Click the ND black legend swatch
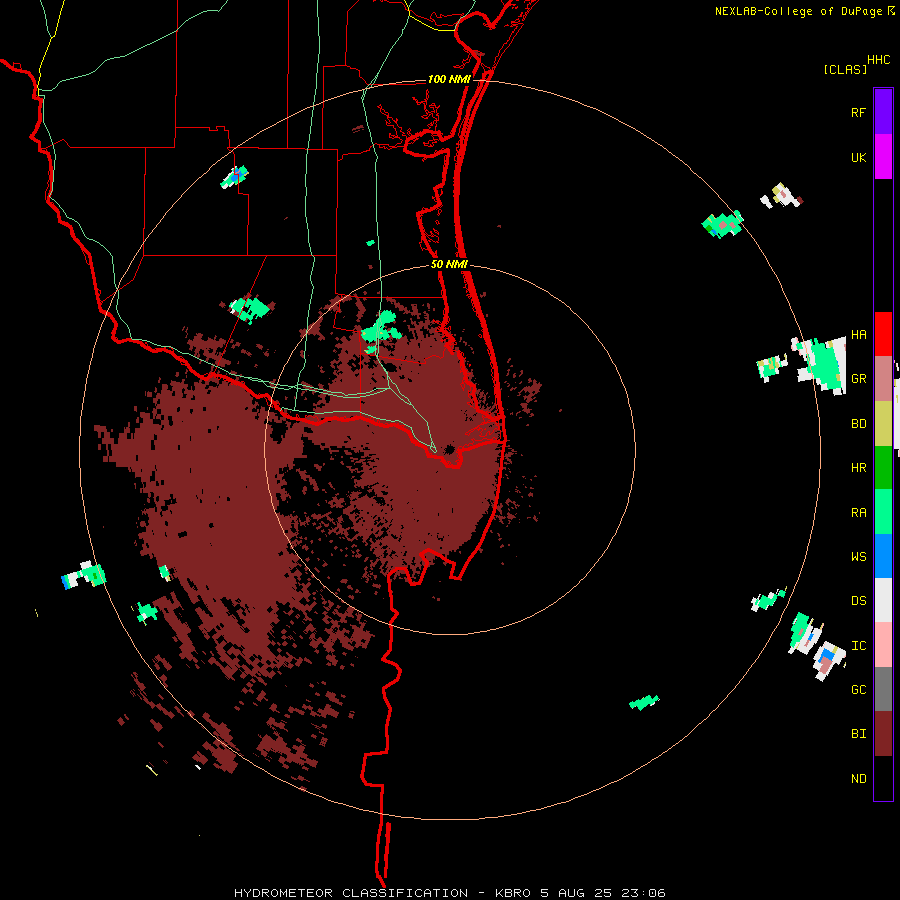900x900 pixels. click(883, 778)
